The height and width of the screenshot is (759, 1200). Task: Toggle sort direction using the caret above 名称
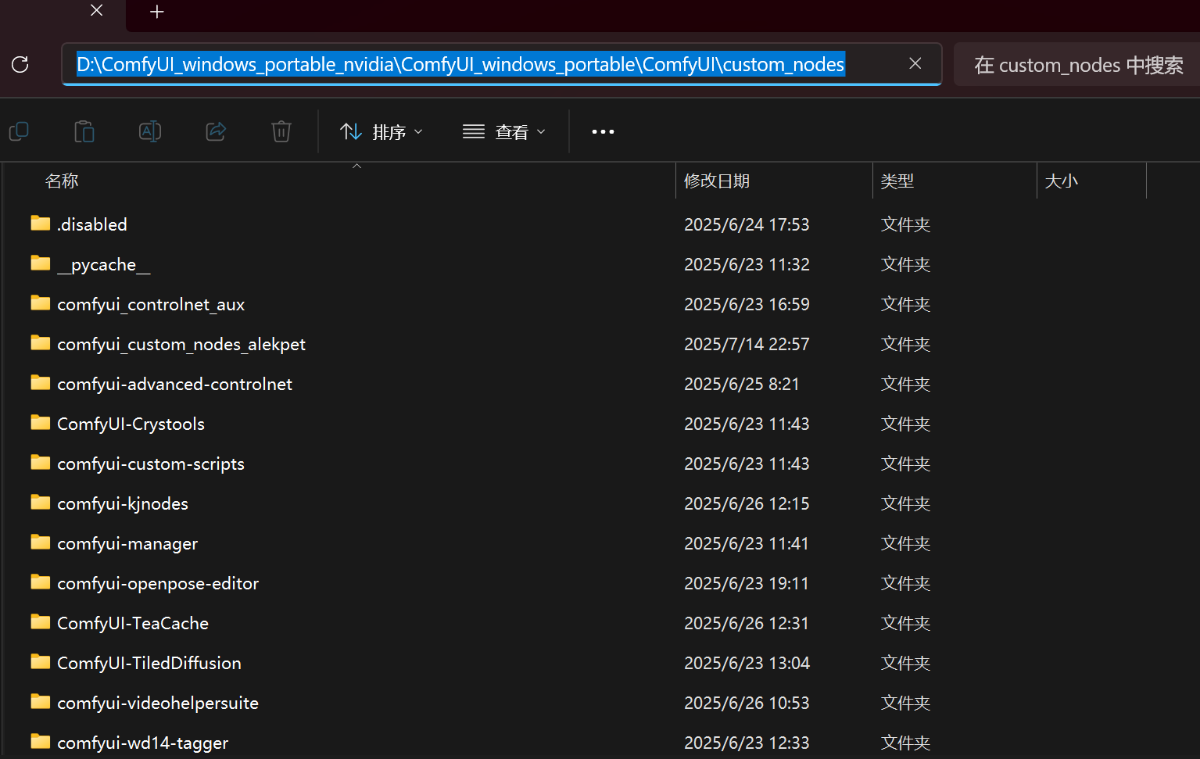[x=356, y=165]
